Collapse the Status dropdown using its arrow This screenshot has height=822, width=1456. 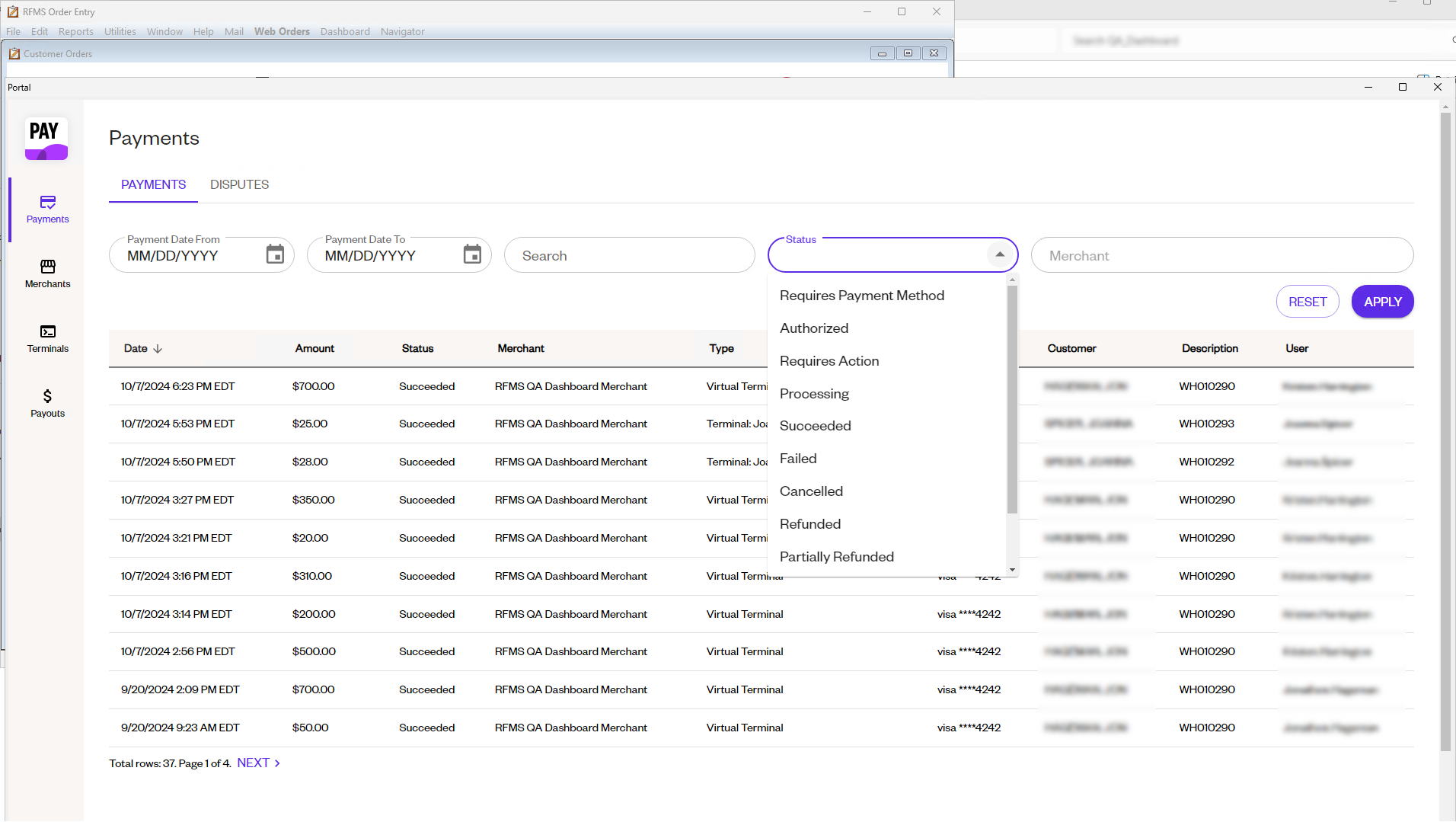998,254
